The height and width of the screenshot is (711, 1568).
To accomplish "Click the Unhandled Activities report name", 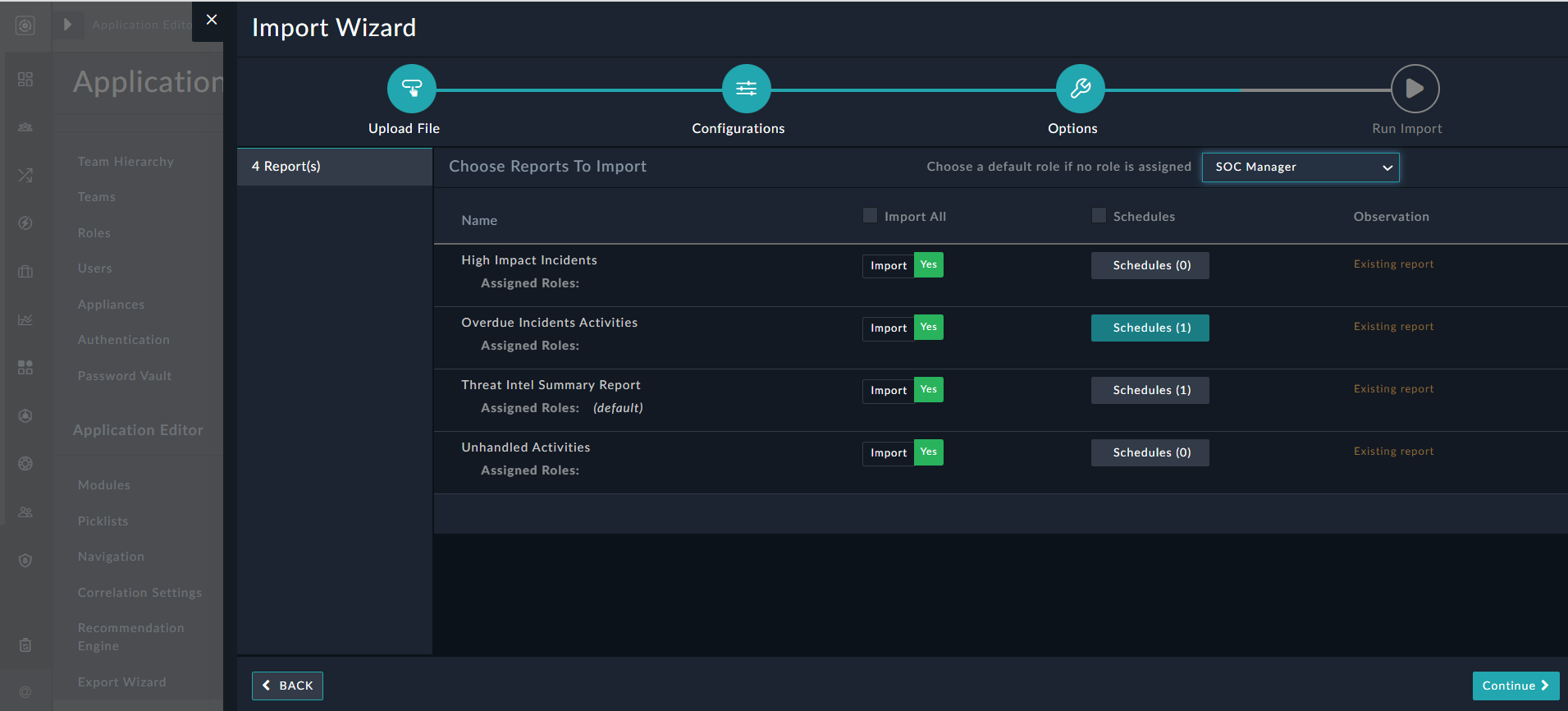I will (526, 447).
